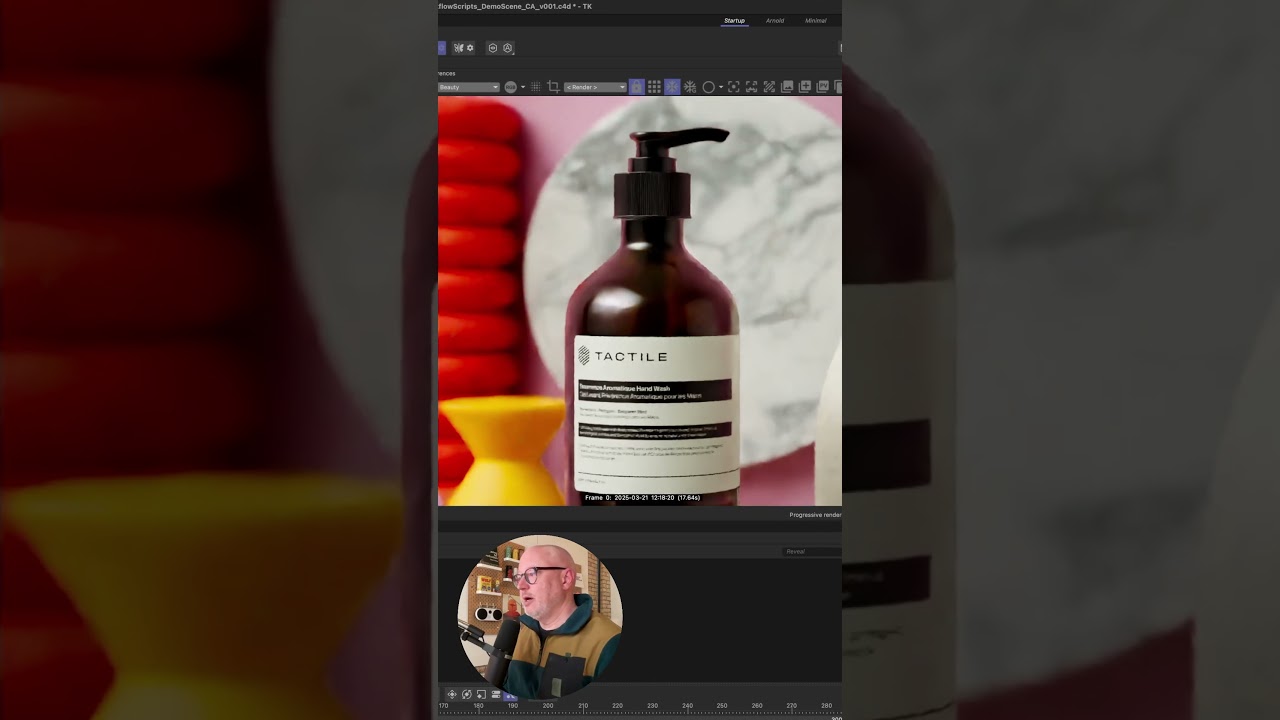Click the PV picture viewer icon
This screenshot has height=720, width=1280.
823,87
